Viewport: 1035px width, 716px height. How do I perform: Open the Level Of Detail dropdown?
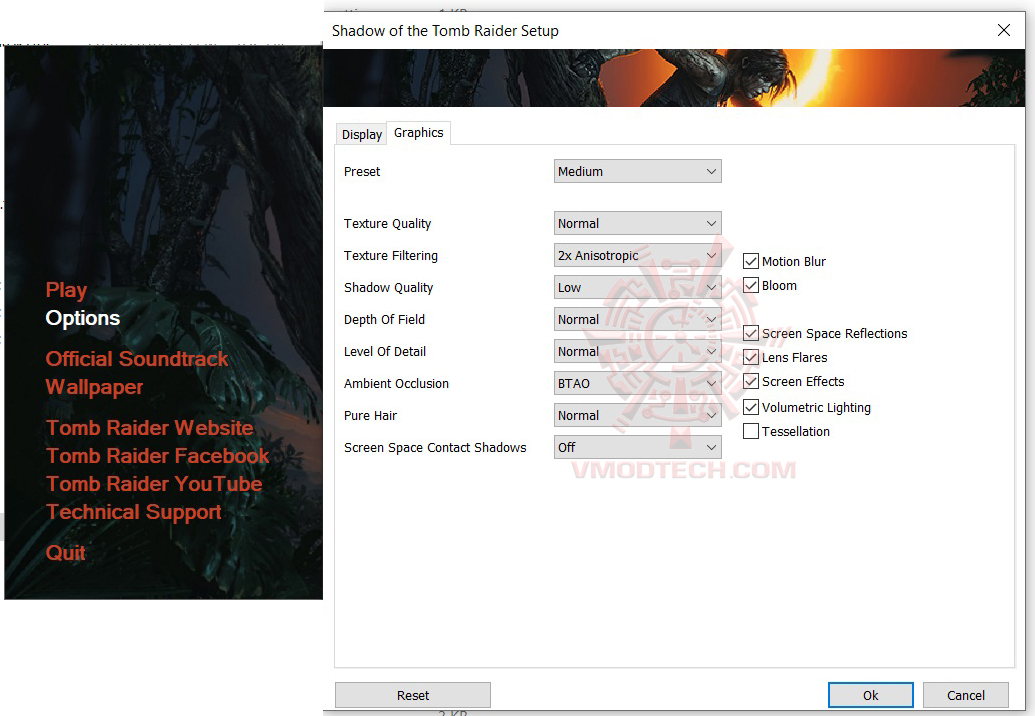(637, 352)
